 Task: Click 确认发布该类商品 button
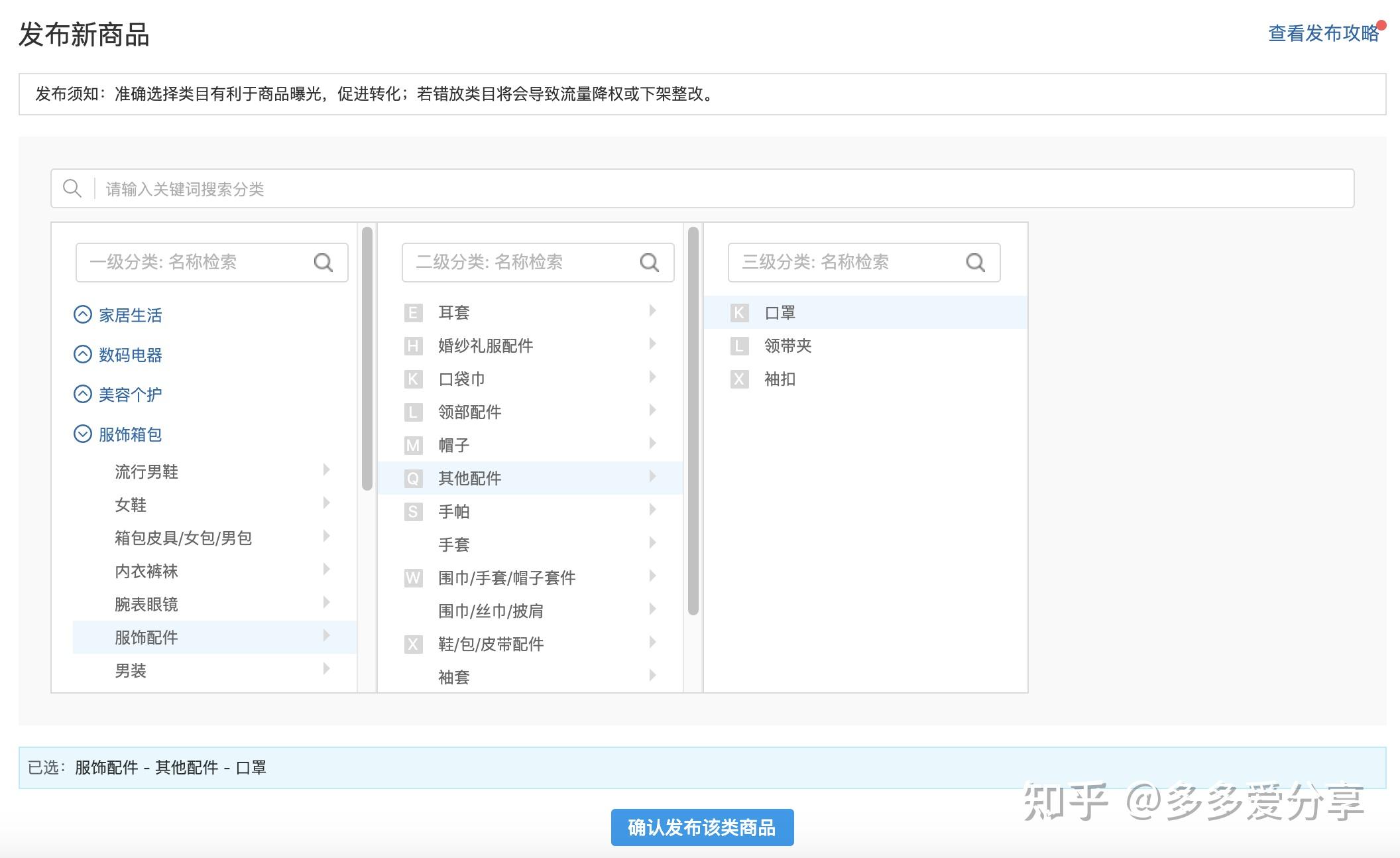[x=702, y=827]
